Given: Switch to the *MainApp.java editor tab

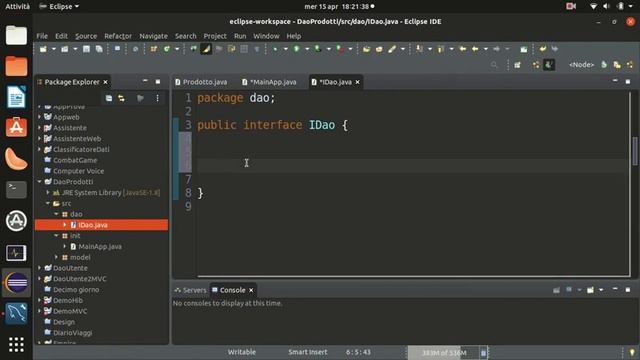Looking at the screenshot, I should [269, 82].
